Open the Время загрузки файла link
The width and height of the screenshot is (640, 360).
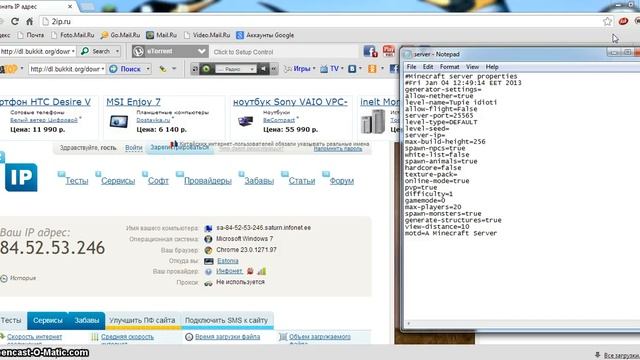point(227,337)
